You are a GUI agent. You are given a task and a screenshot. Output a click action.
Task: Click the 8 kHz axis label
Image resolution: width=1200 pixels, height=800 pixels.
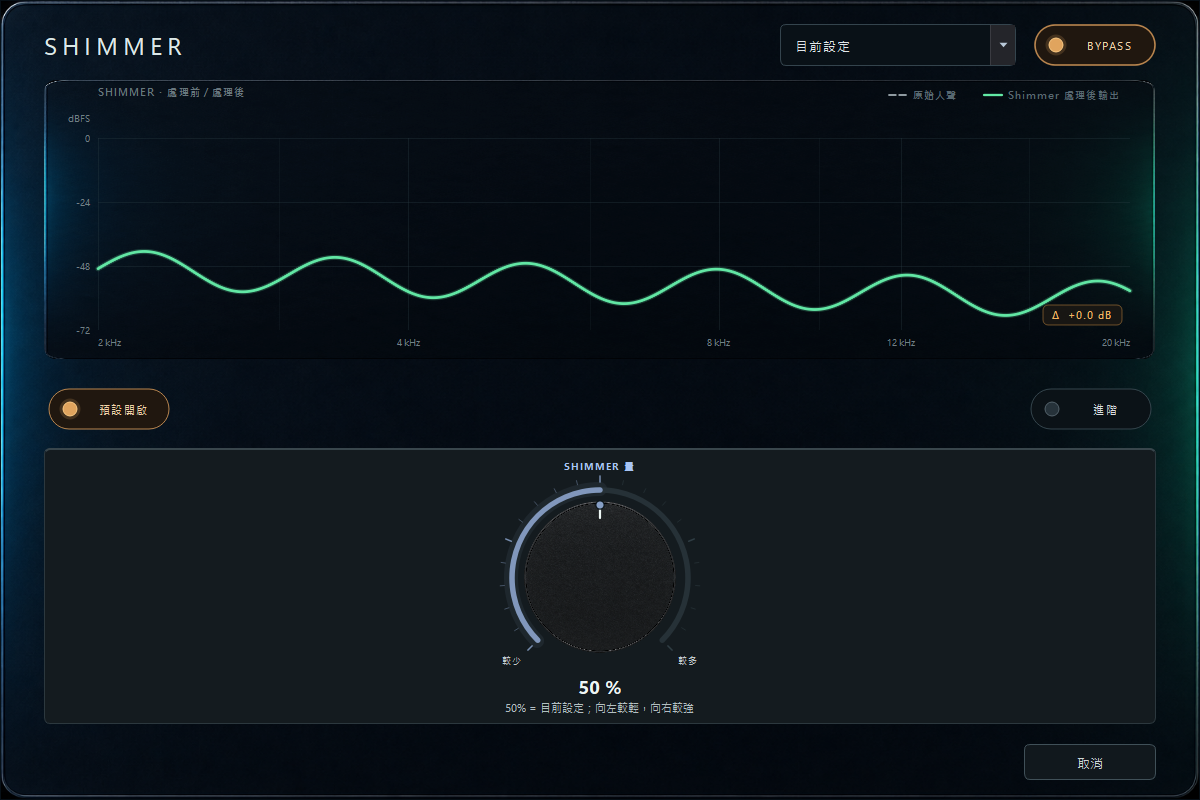(718, 343)
